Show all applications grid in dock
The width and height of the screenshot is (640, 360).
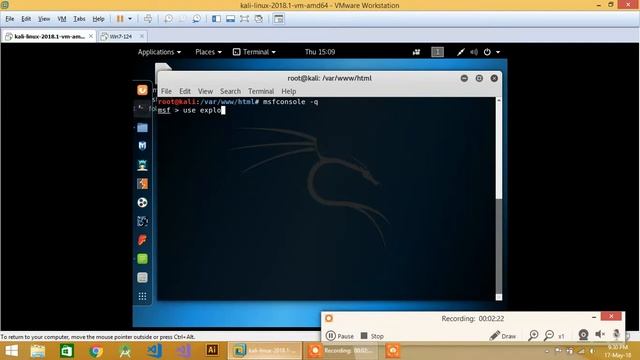click(x=142, y=296)
